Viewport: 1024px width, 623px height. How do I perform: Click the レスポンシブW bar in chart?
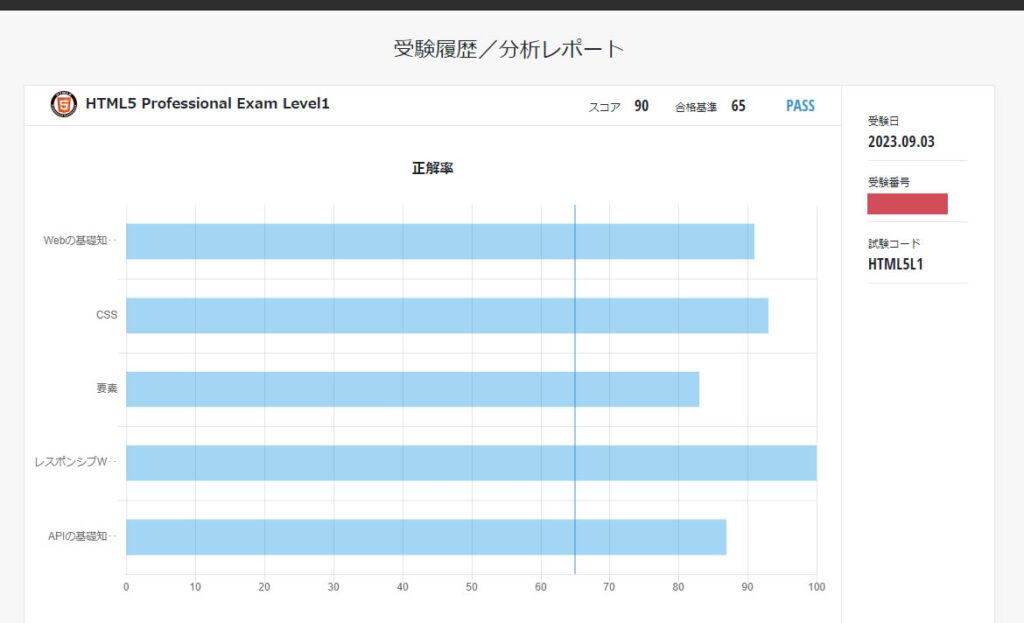(472, 463)
